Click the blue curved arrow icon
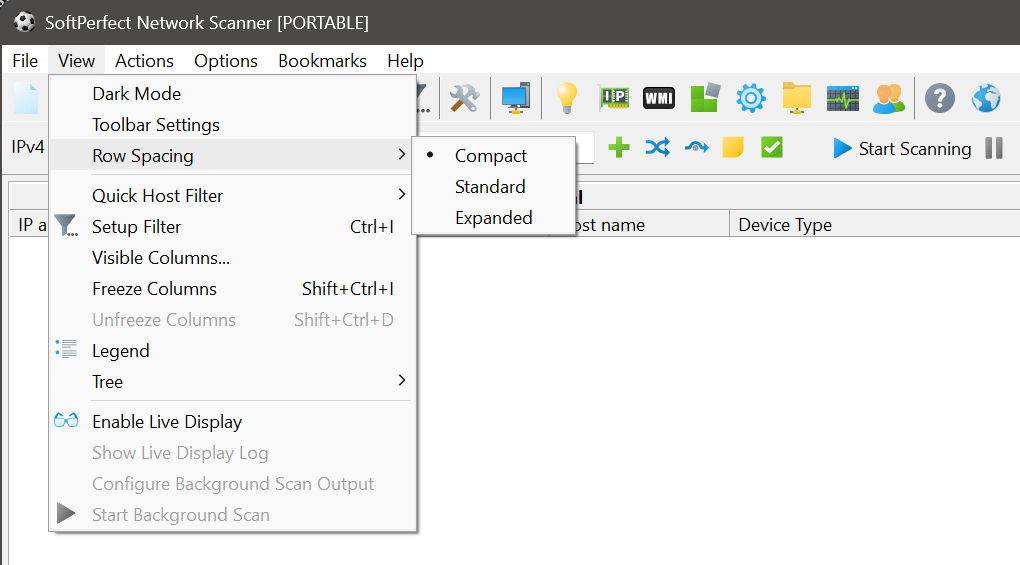 click(697, 148)
